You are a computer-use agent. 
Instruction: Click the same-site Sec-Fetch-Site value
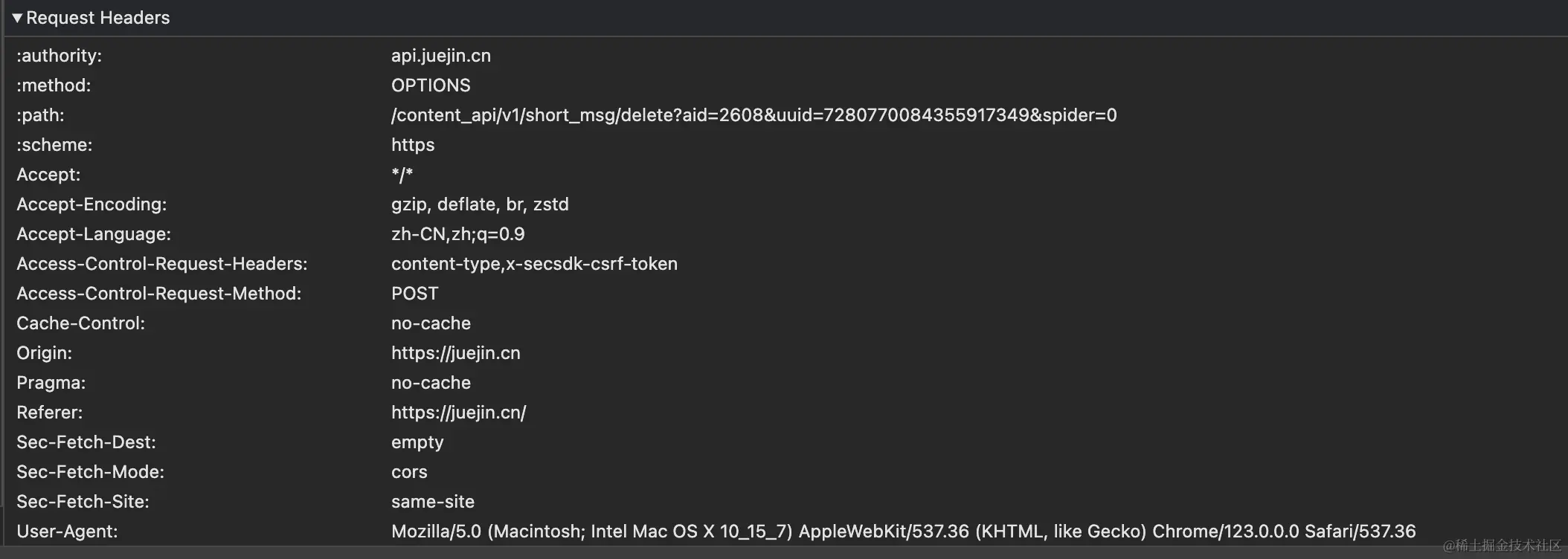point(433,502)
